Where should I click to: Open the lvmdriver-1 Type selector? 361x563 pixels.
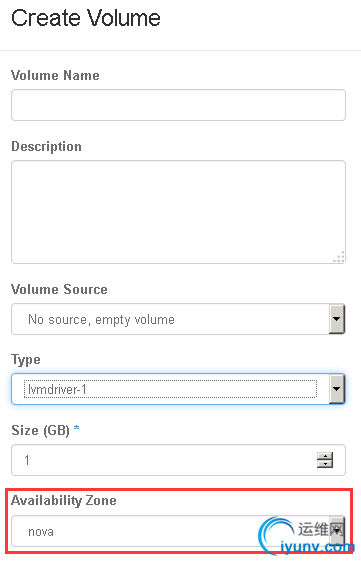178,389
